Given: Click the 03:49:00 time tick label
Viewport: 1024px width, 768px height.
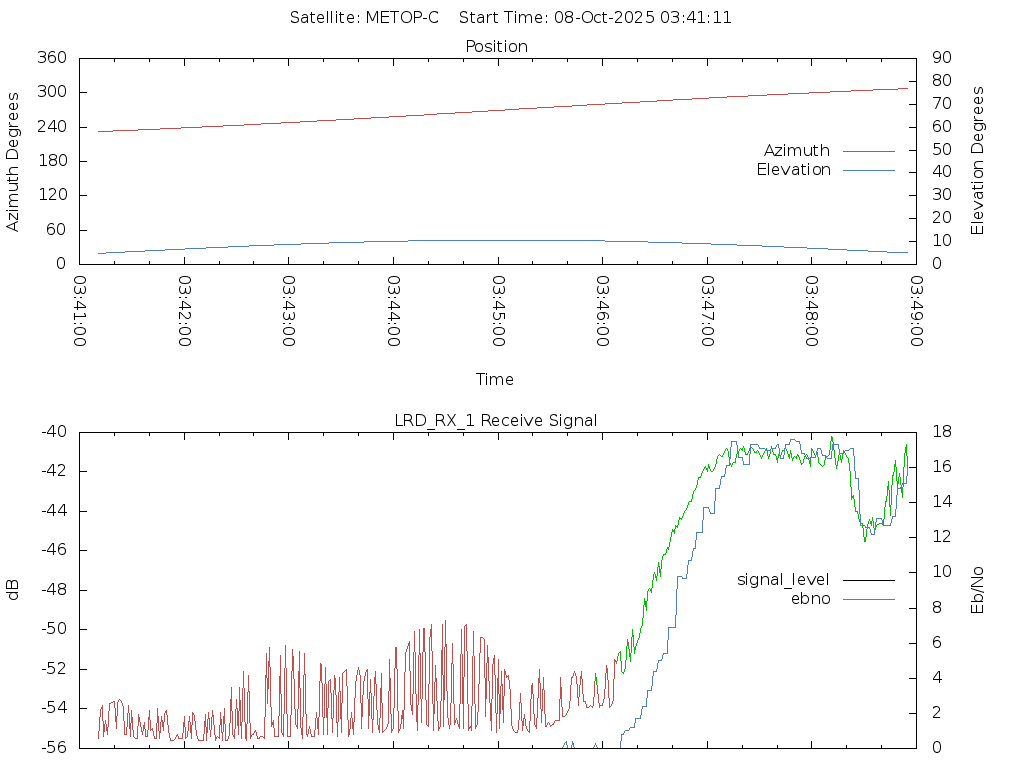Looking at the screenshot, I should (x=915, y=311).
